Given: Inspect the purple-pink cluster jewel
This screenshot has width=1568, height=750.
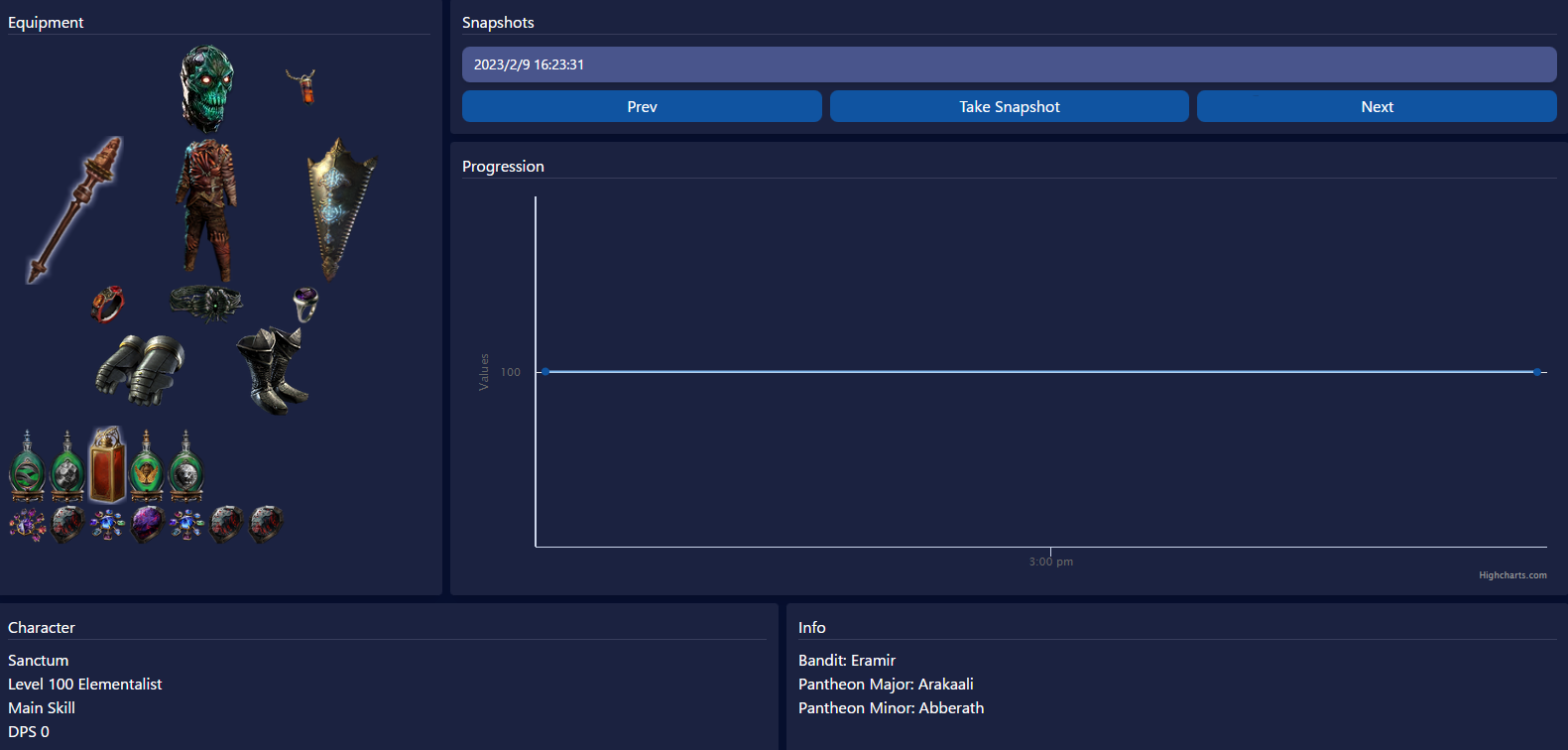Looking at the screenshot, I should pos(28,524).
